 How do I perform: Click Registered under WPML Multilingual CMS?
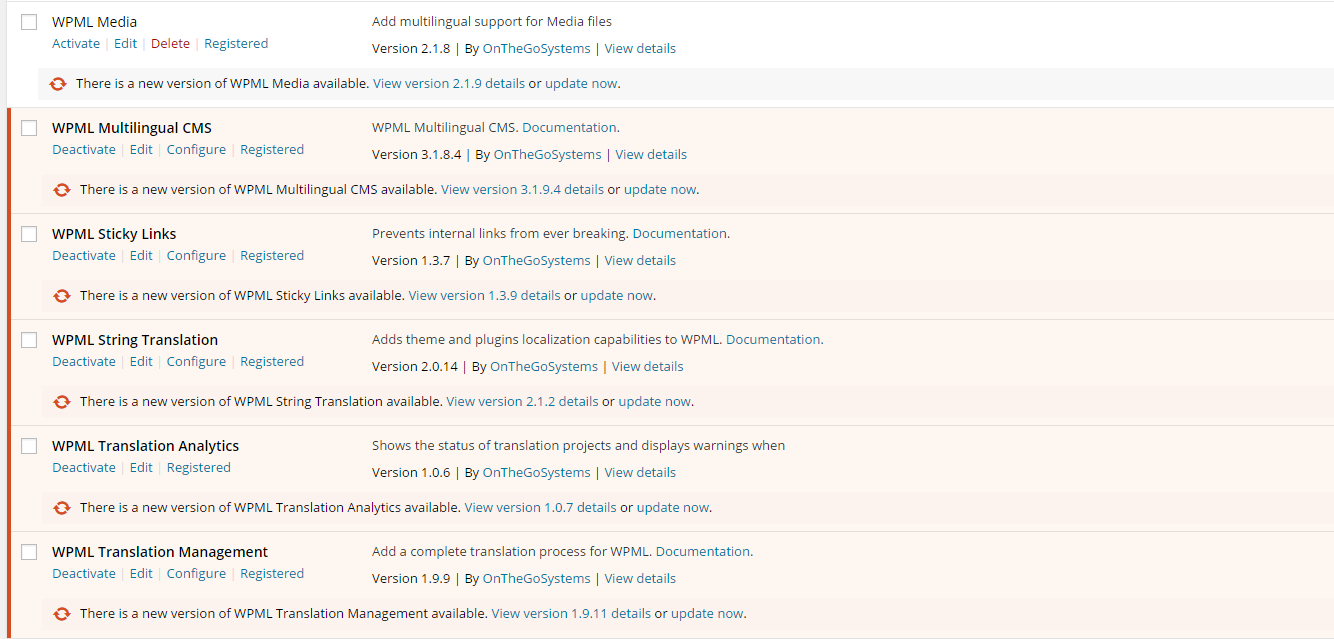[x=272, y=150]
